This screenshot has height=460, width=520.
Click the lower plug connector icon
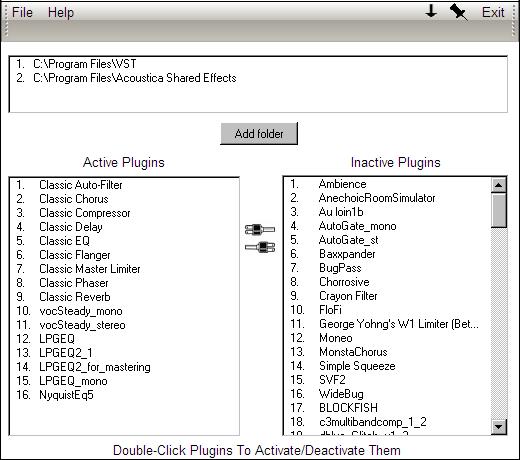pyautogui.click(x=260, y=247)
